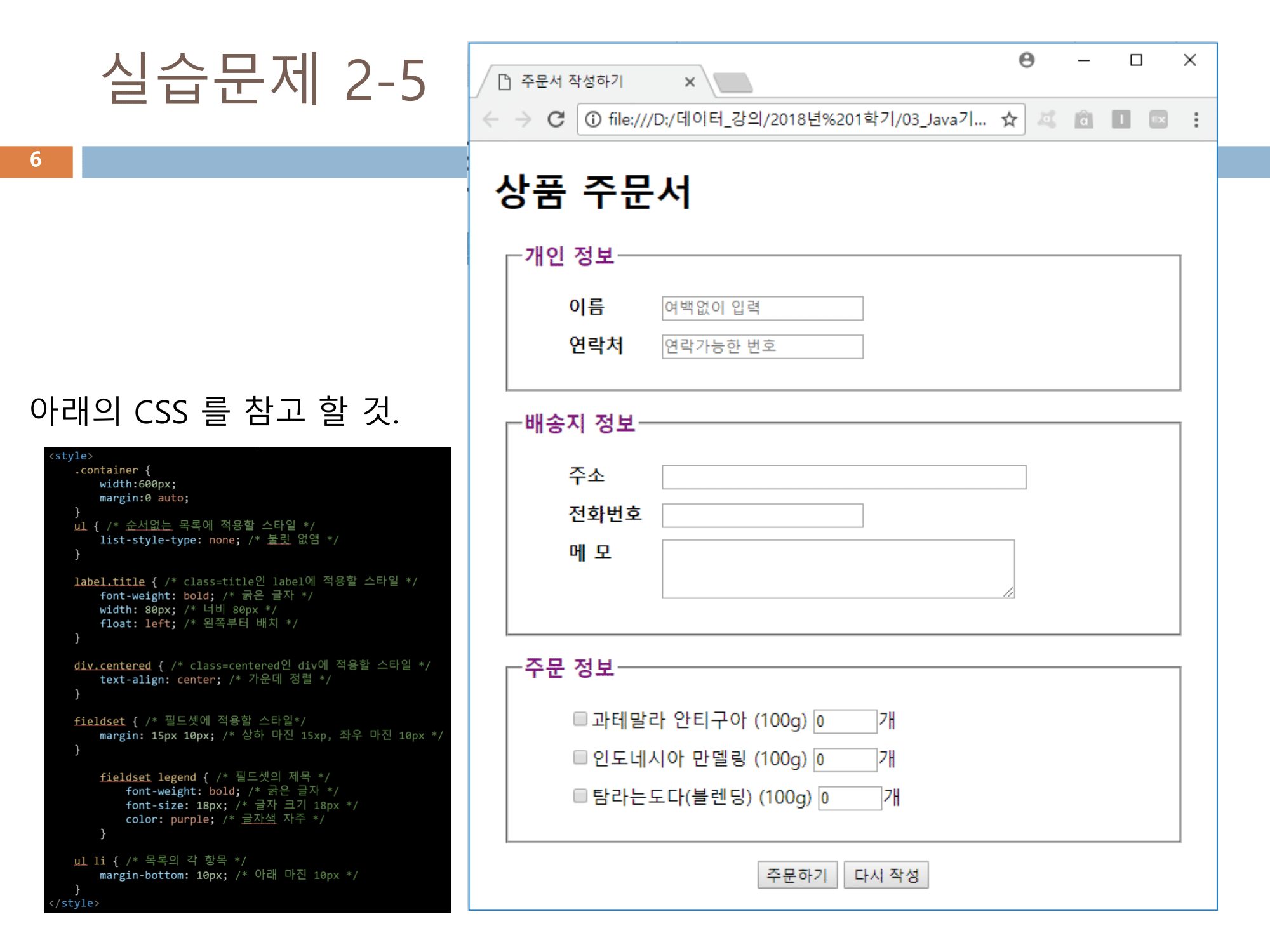Click the 인도네시아 만델링 quantity field
This screenshot has width=1270, height=952.
point(845,760)
